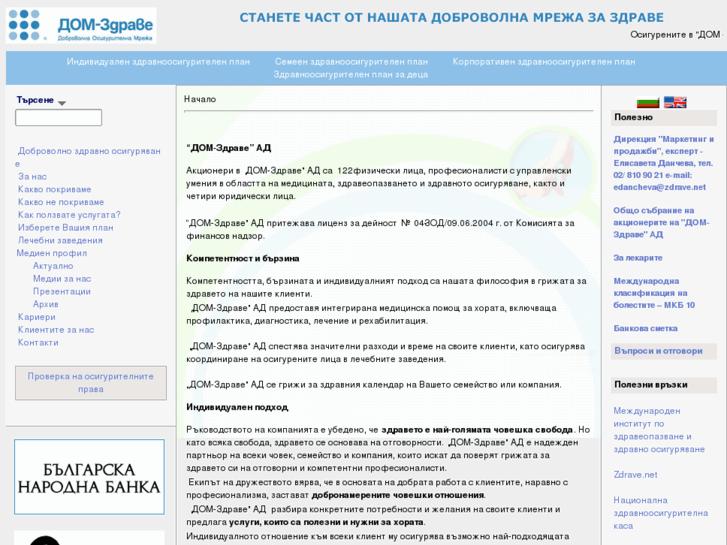
Task: Open Контакти link
Action: (38, 343)
